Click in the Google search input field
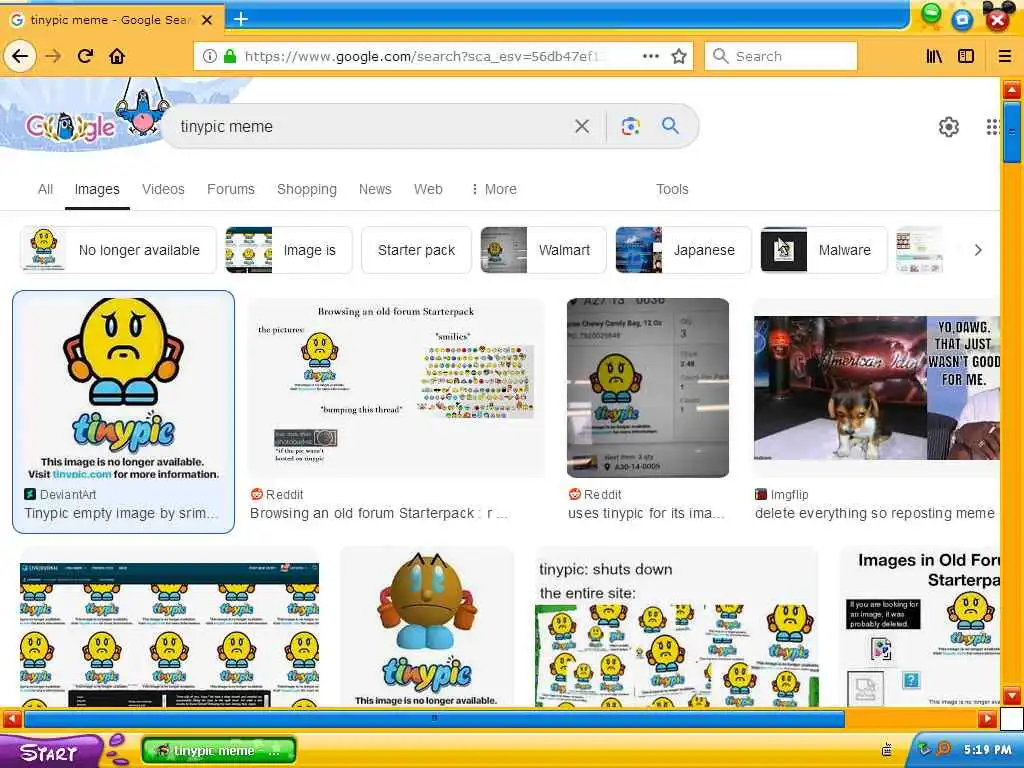This screenshot has height=768, width=1024. point(372,126)
